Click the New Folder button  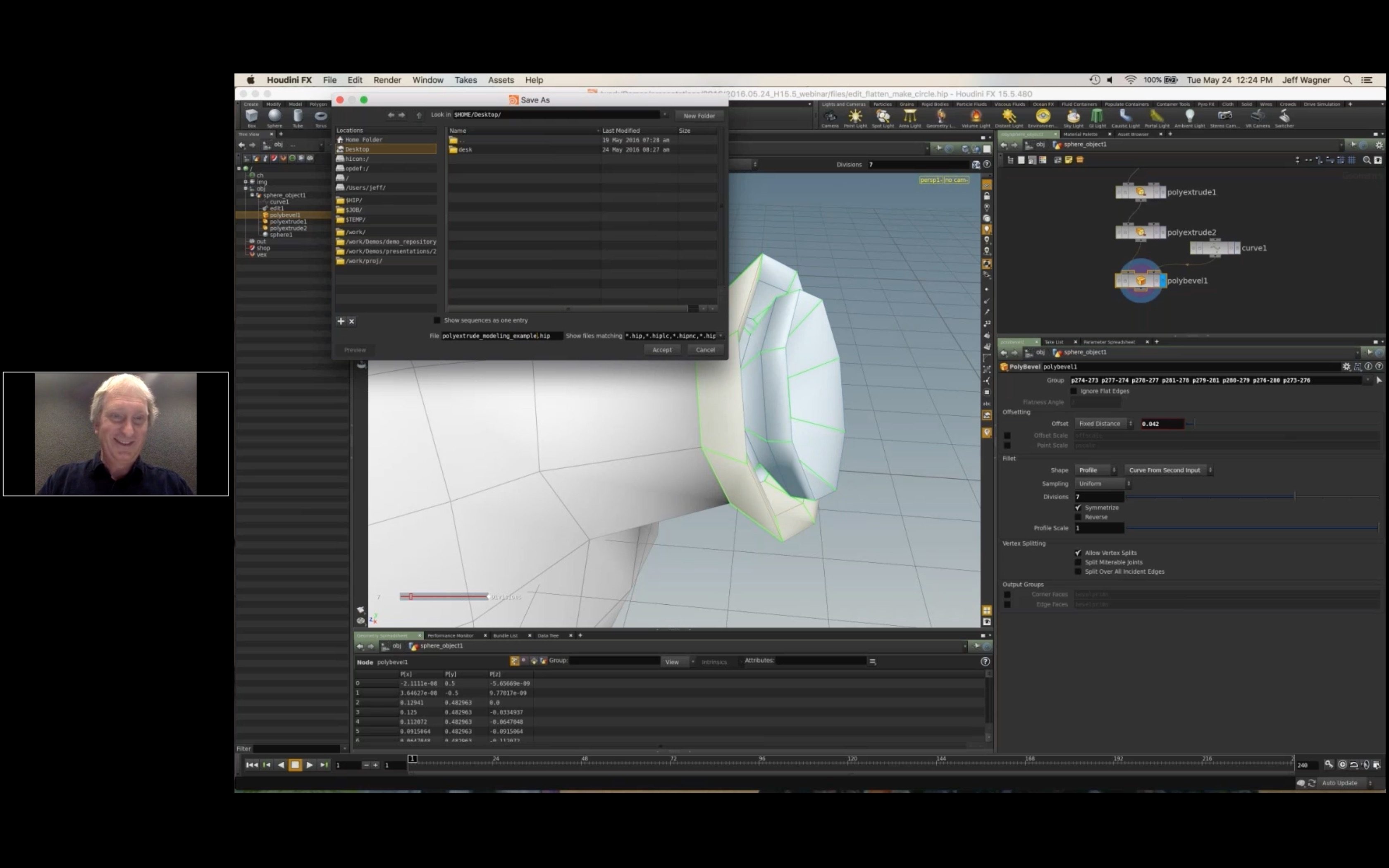(x=699, y=115)
